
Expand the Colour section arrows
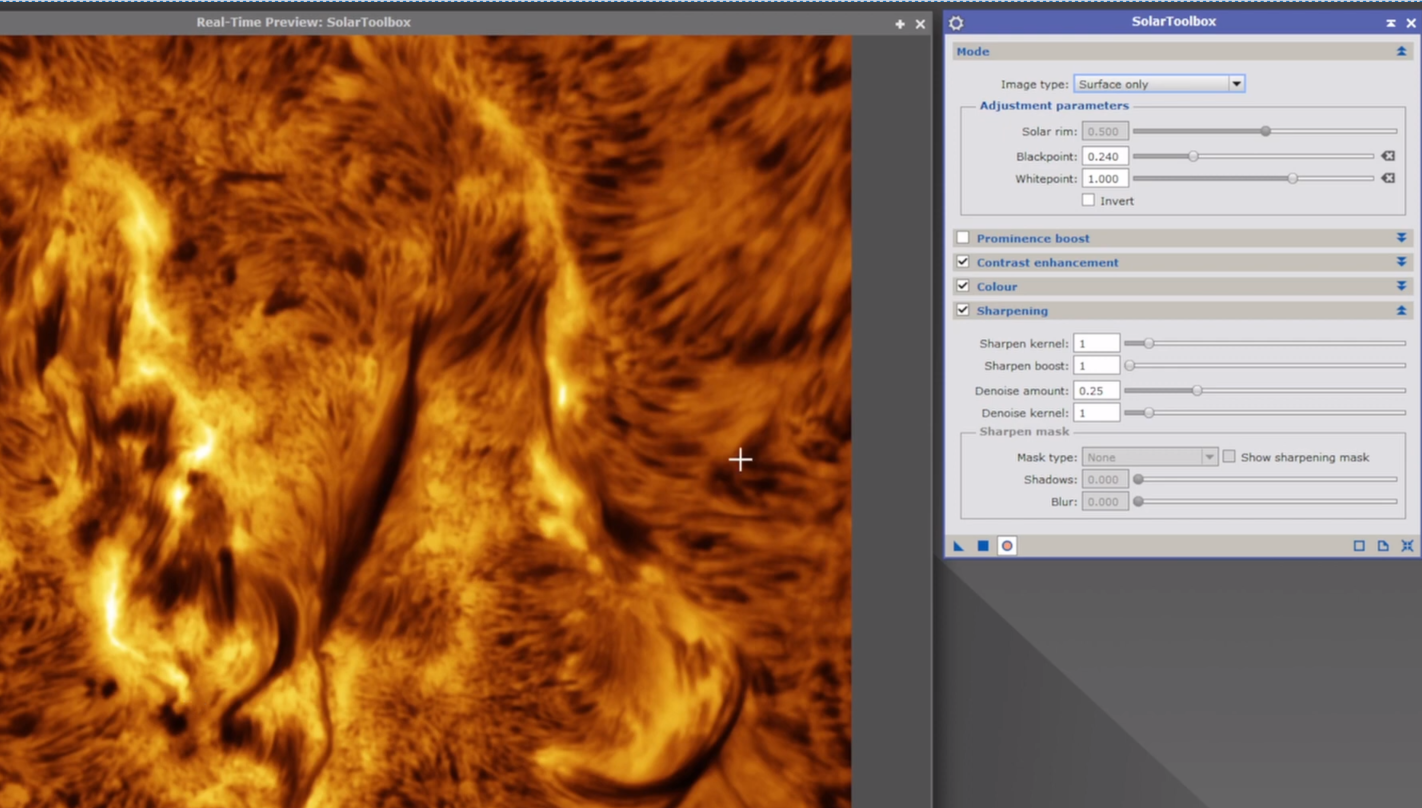pos(1401,286)
